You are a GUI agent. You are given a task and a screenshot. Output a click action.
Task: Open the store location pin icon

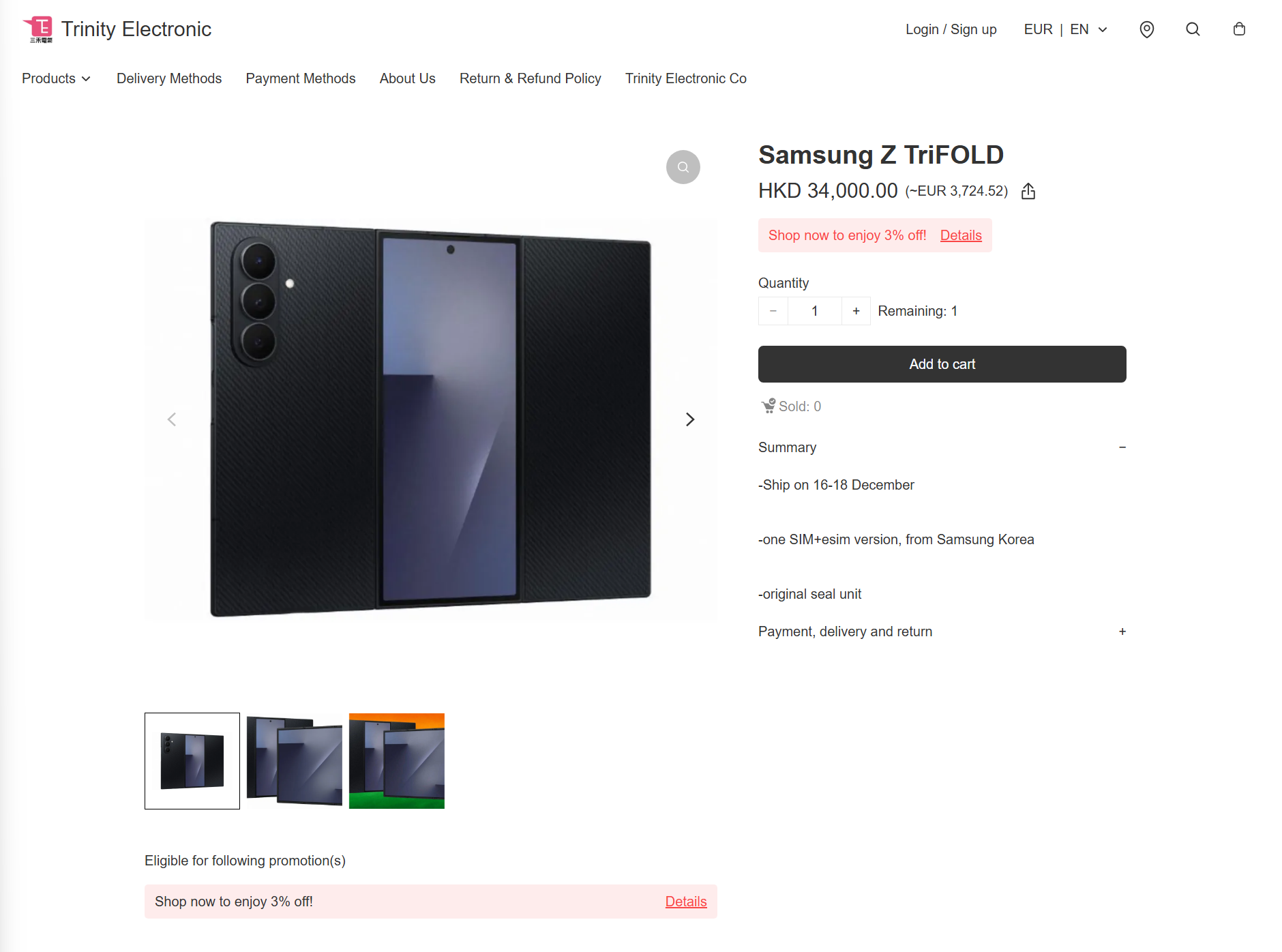1147,29
